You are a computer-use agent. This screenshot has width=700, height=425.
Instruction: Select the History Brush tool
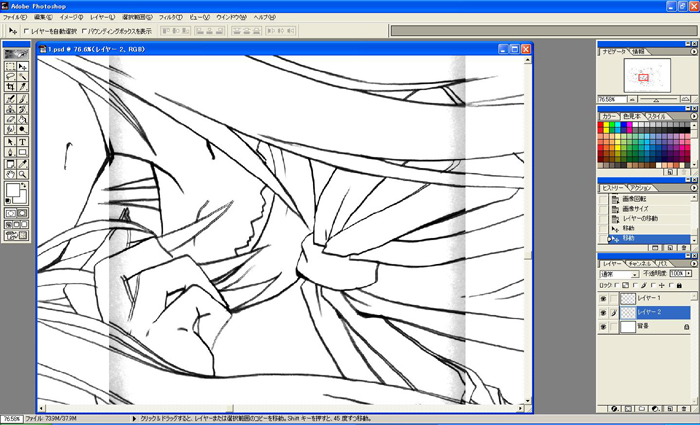pyautogui.click(x=22, y=109)
